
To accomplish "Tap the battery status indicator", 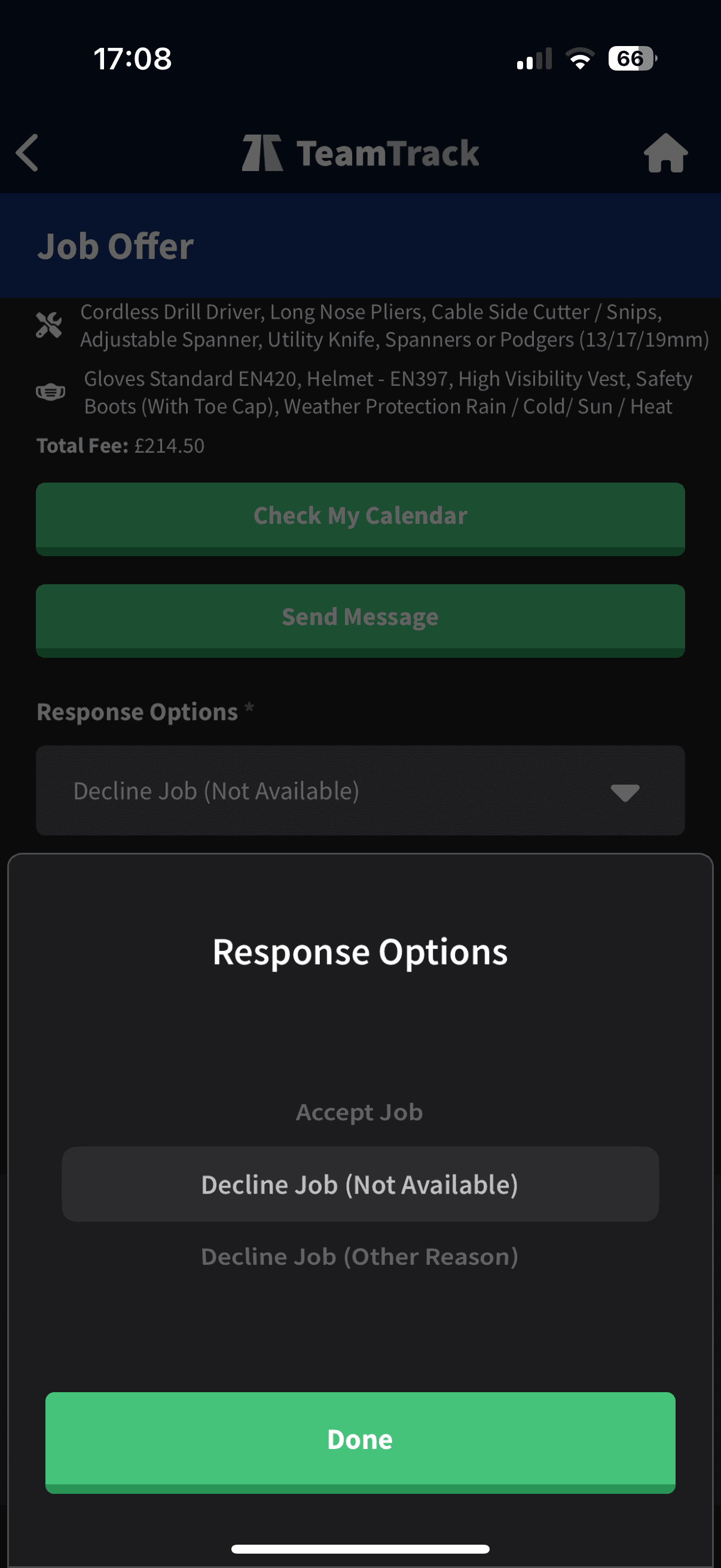I will point(631,59).
